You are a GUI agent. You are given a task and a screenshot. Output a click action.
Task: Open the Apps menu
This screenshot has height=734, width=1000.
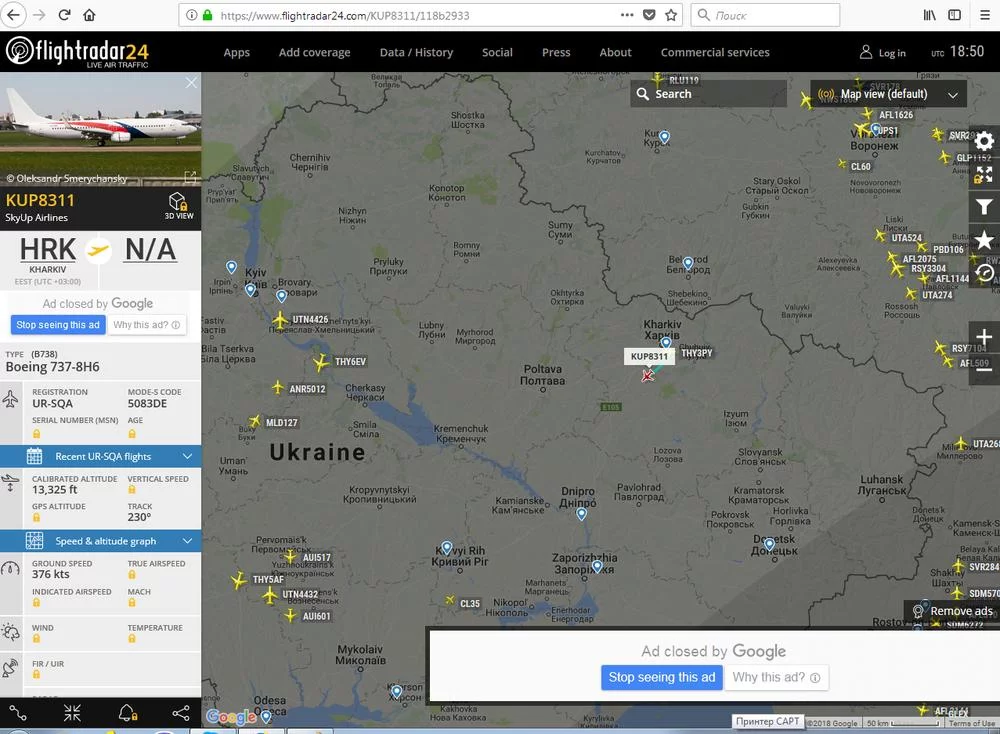(237, 52)
